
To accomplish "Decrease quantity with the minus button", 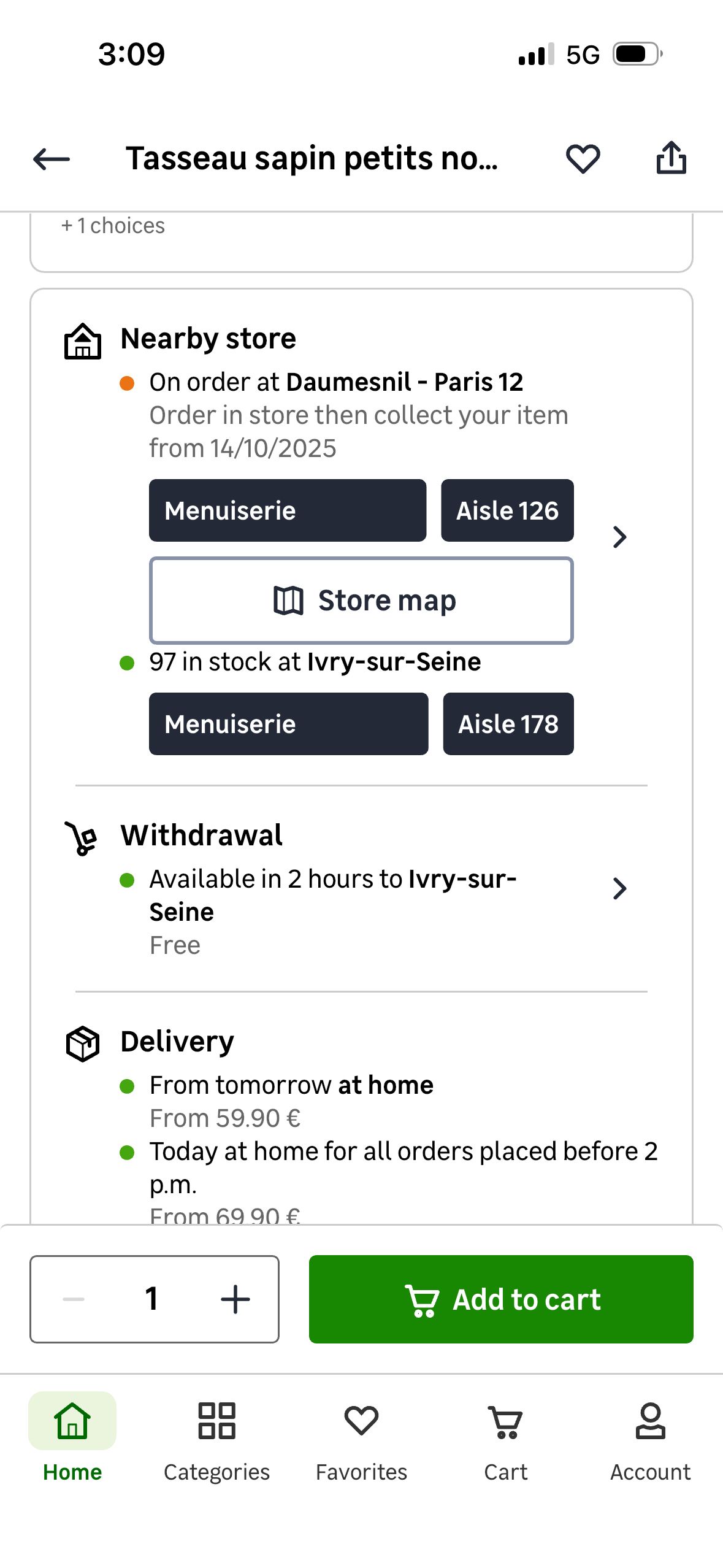I will [x=74, y=1299].
